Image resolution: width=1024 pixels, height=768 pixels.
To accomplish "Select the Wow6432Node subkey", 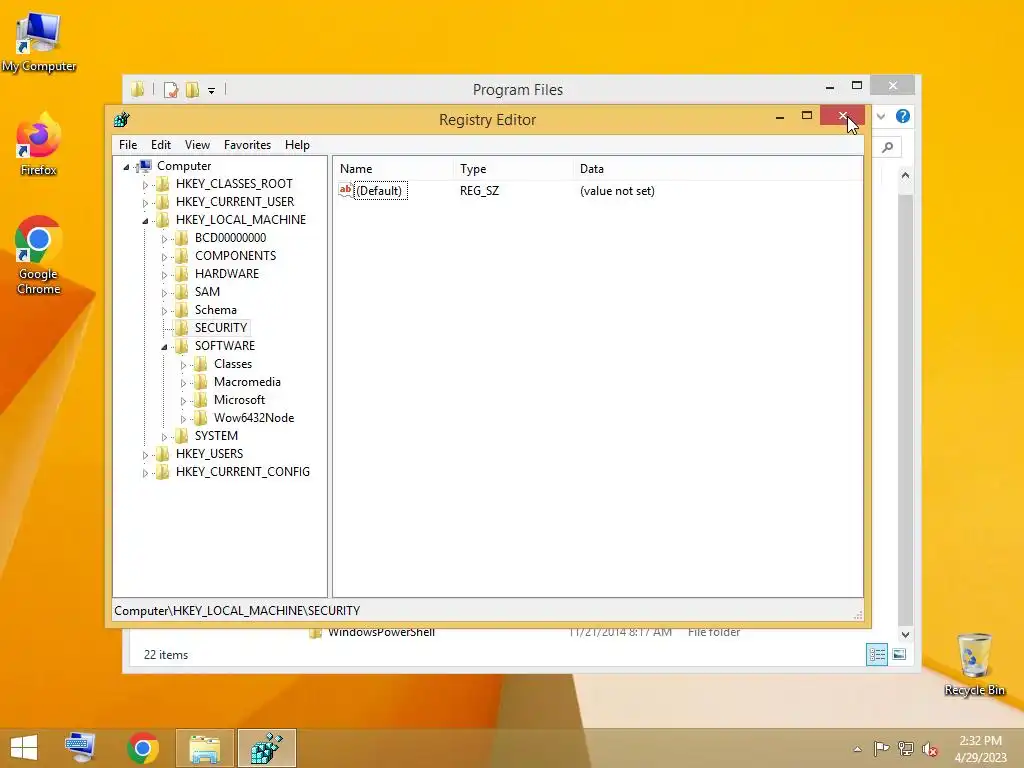I will point(253,418).
